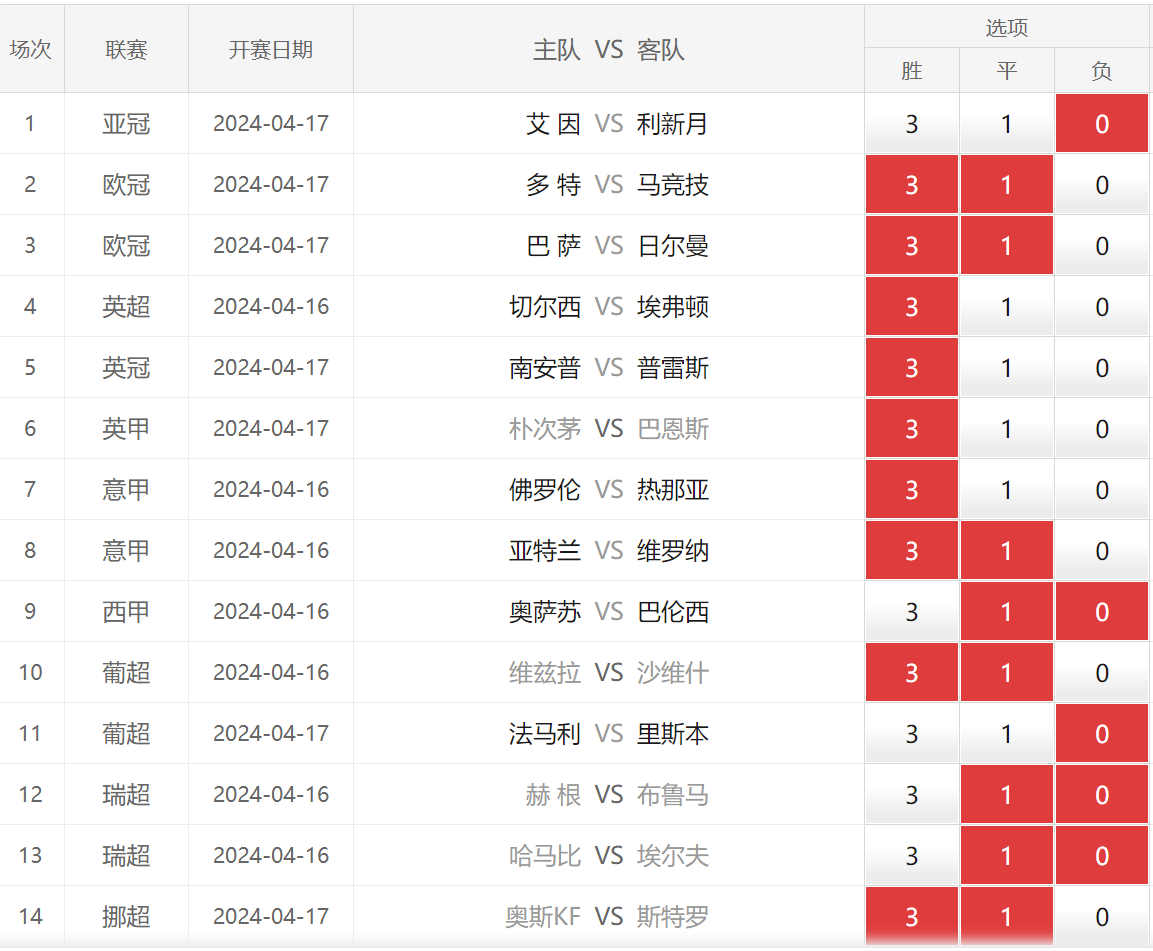This screenshot has height=951, width=1153.
Task: Click the 联赛 column header
Action: point(126,49)
